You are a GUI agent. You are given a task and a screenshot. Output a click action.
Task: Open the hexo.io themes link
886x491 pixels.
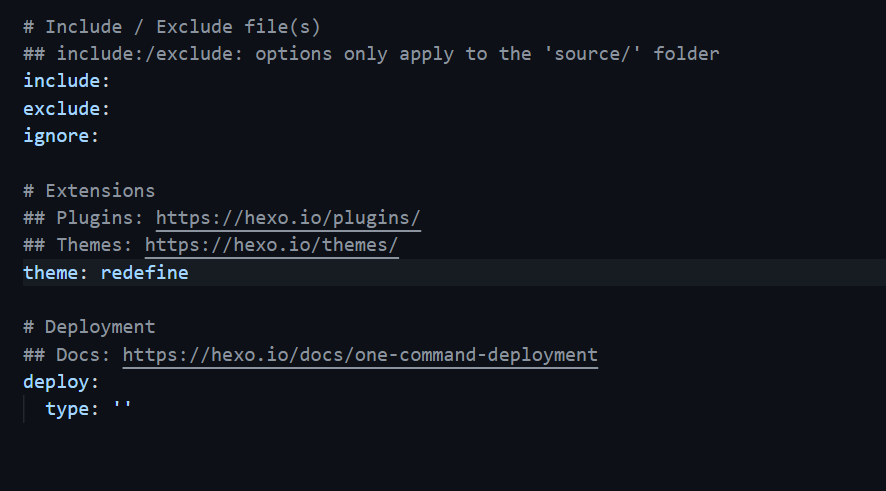click(272, 244)
